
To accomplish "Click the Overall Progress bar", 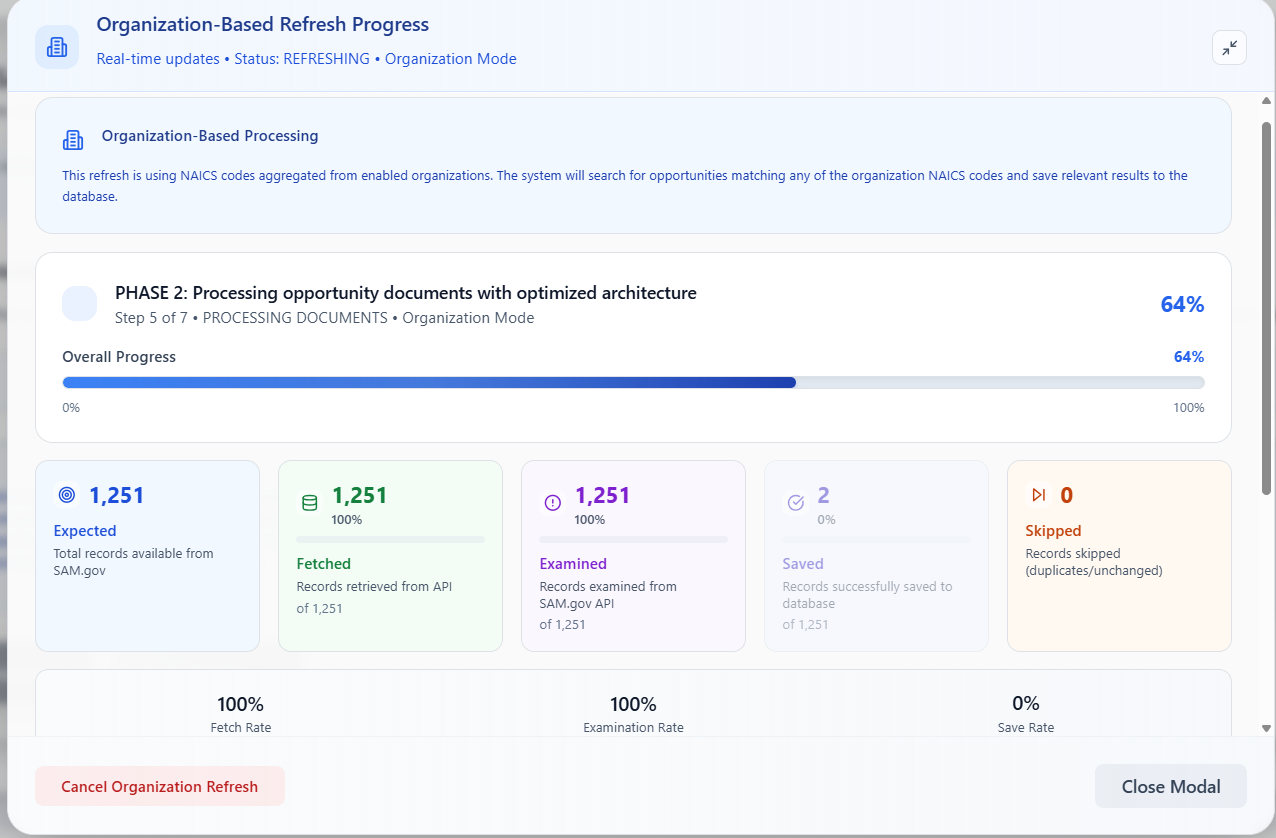I will pyautogui.click(x=633, y=382).
